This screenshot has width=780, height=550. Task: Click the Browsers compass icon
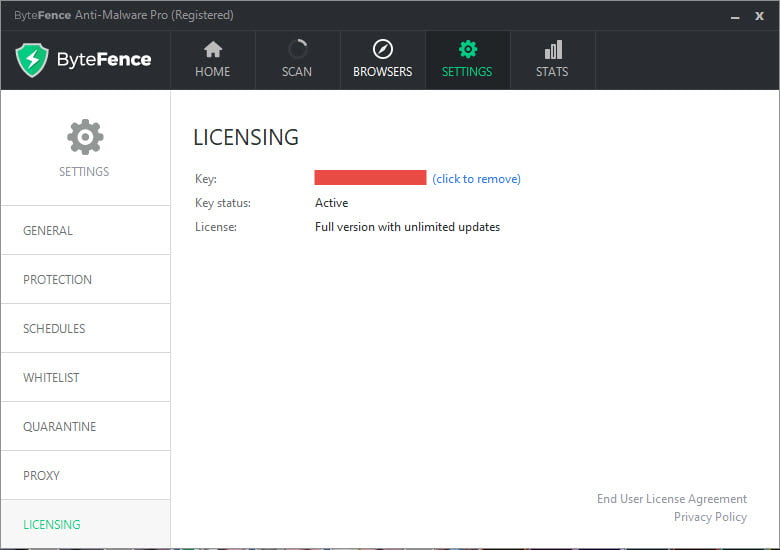(x=383, y=49)
